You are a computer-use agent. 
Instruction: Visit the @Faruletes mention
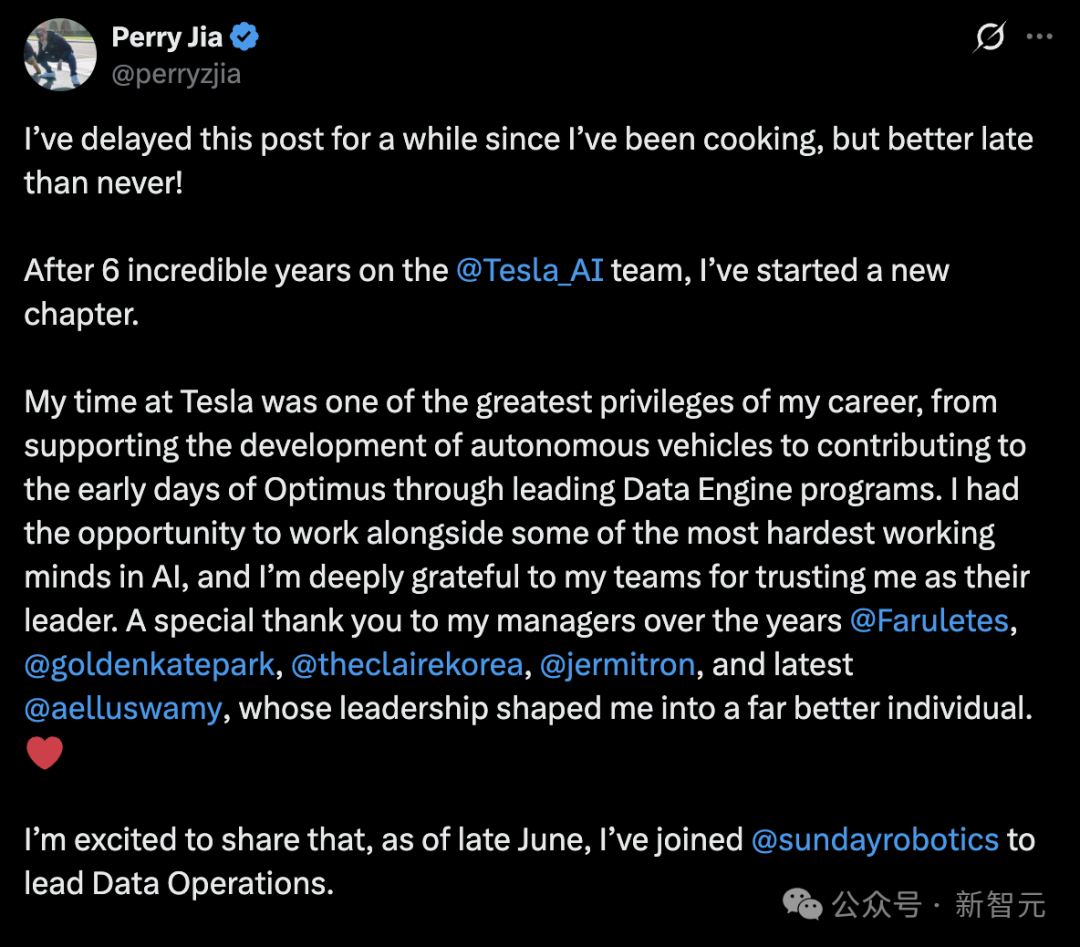click(929, 620)
